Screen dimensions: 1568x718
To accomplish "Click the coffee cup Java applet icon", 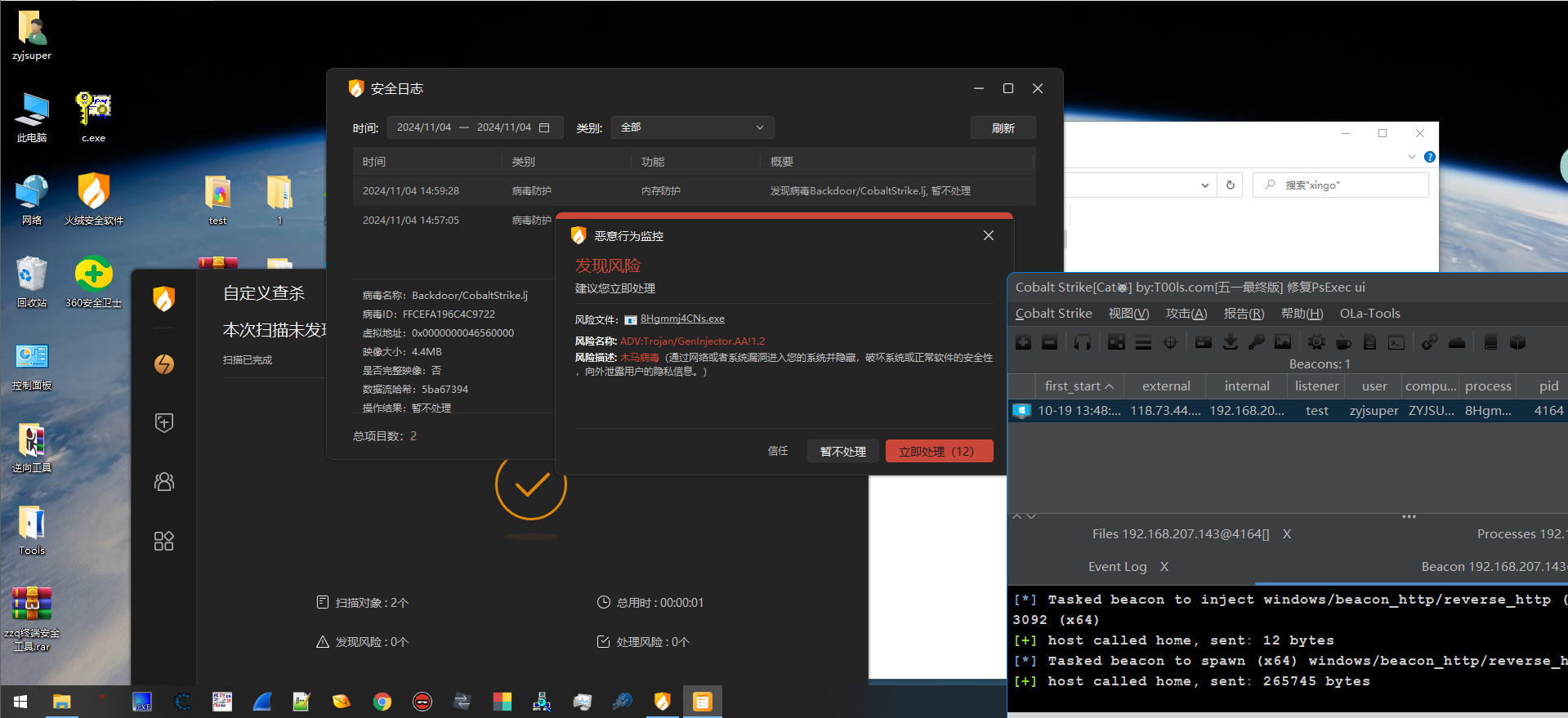I will tap(1343, 342).
